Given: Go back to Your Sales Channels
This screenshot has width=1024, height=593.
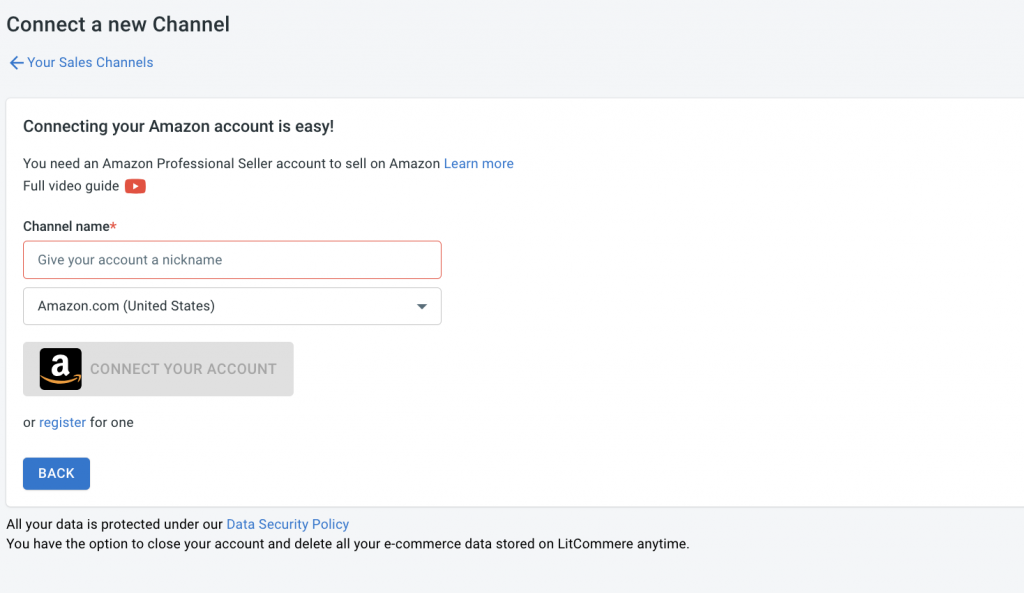Looking at the screenshot, I should click(x=90, y=63).
